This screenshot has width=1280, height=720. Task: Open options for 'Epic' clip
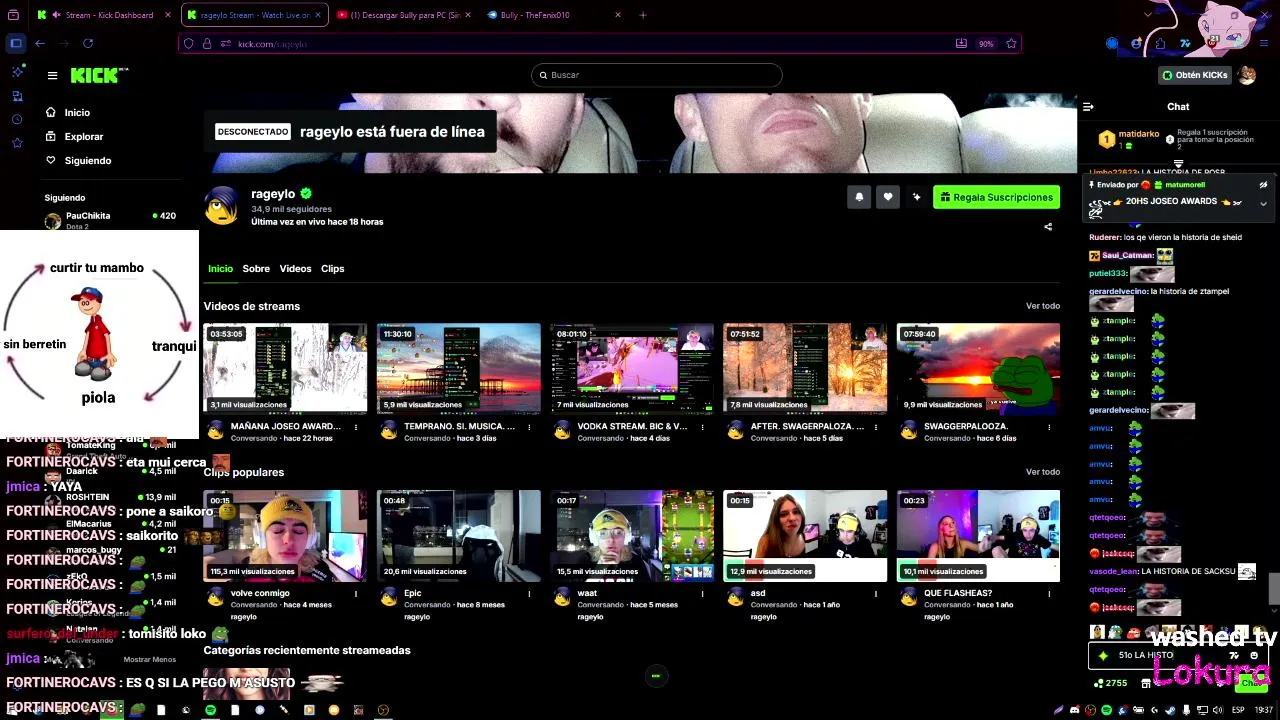529,594
